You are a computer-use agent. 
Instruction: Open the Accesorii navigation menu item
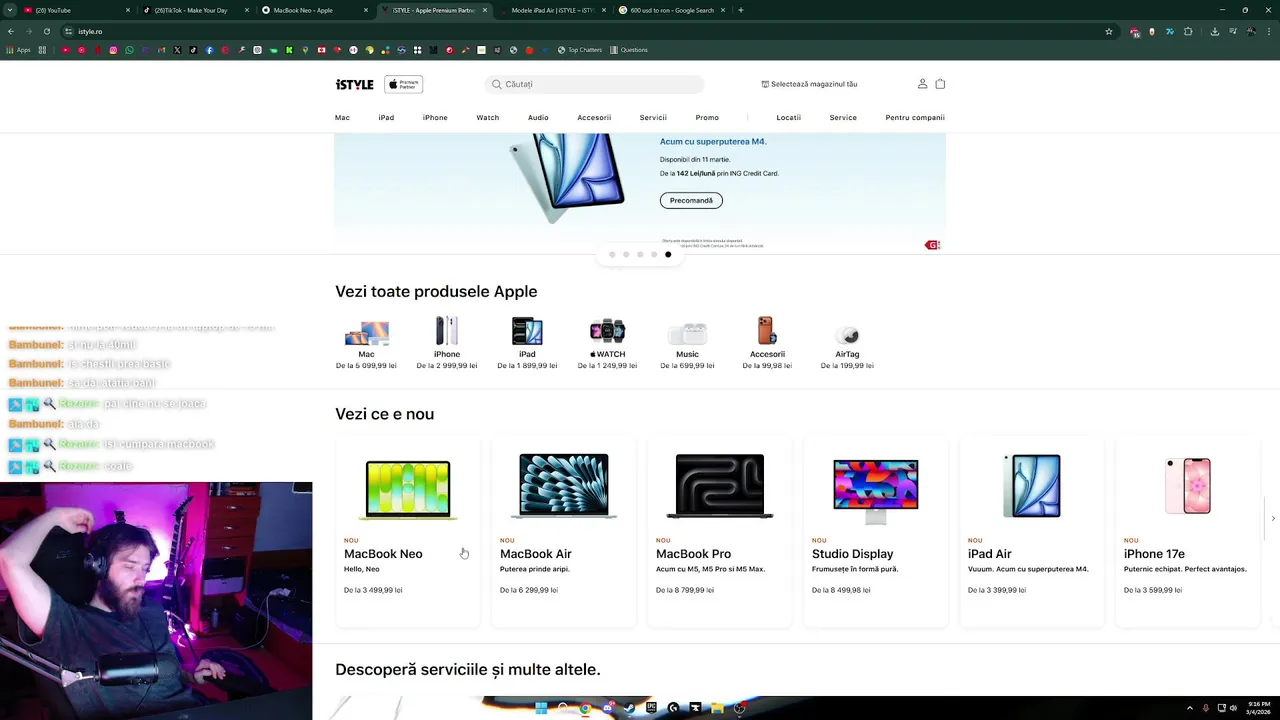594,117
